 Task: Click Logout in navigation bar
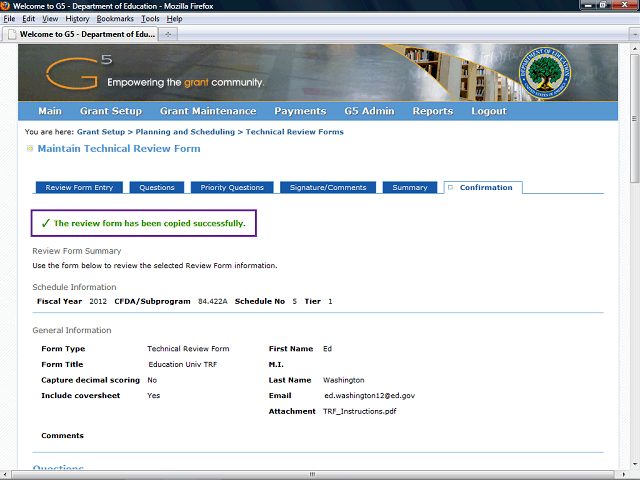click(489, 111)
